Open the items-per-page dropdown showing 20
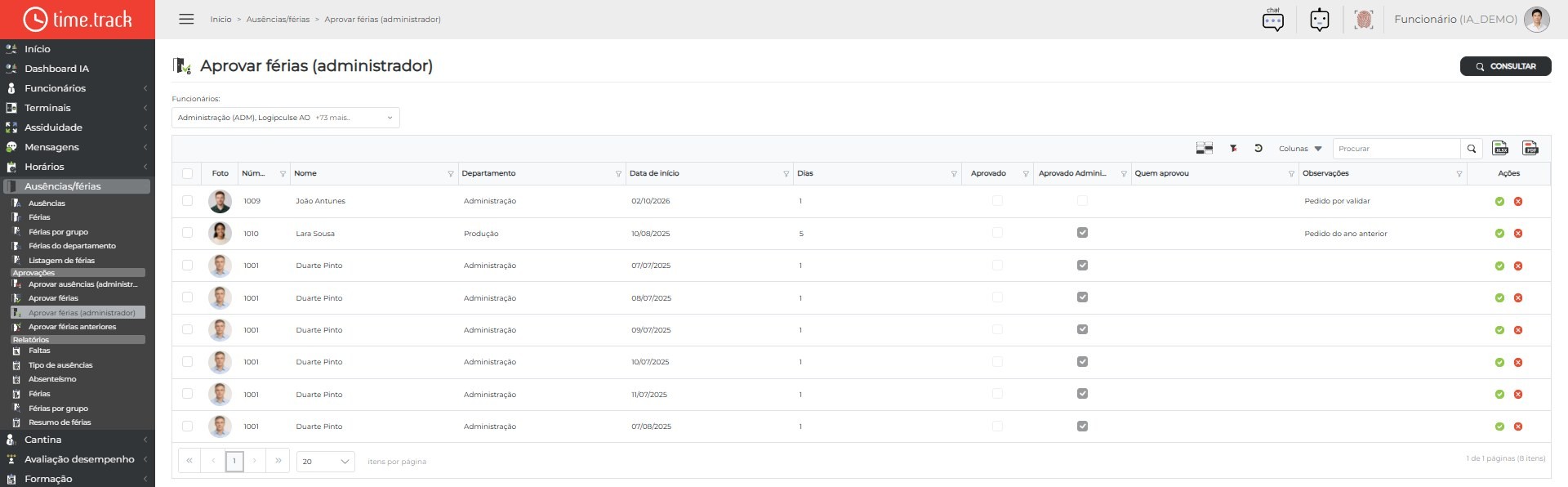This screenshot has width=1568, height=487. [325, 462]
